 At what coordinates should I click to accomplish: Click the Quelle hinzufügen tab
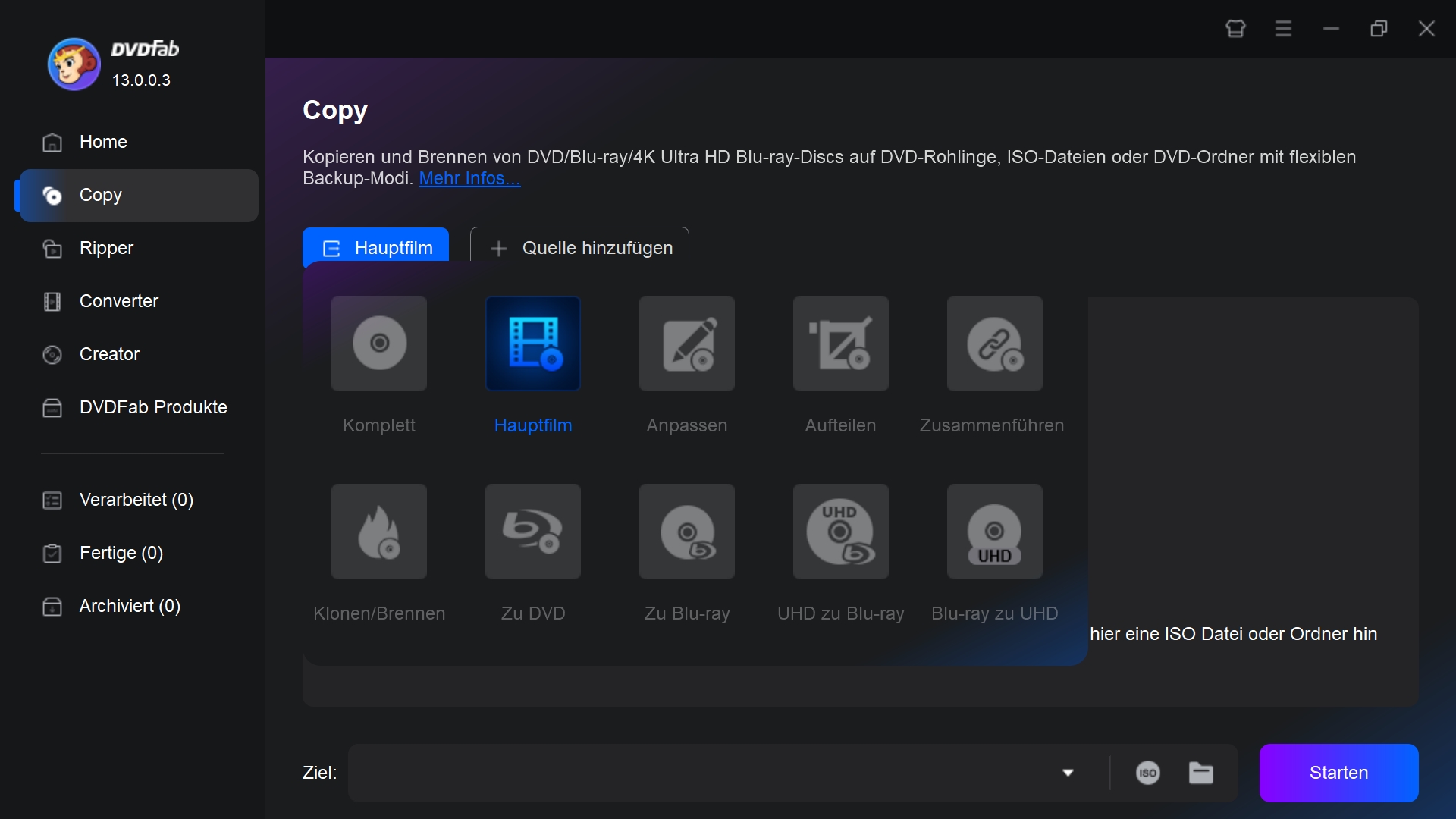[x=580, y=247]
